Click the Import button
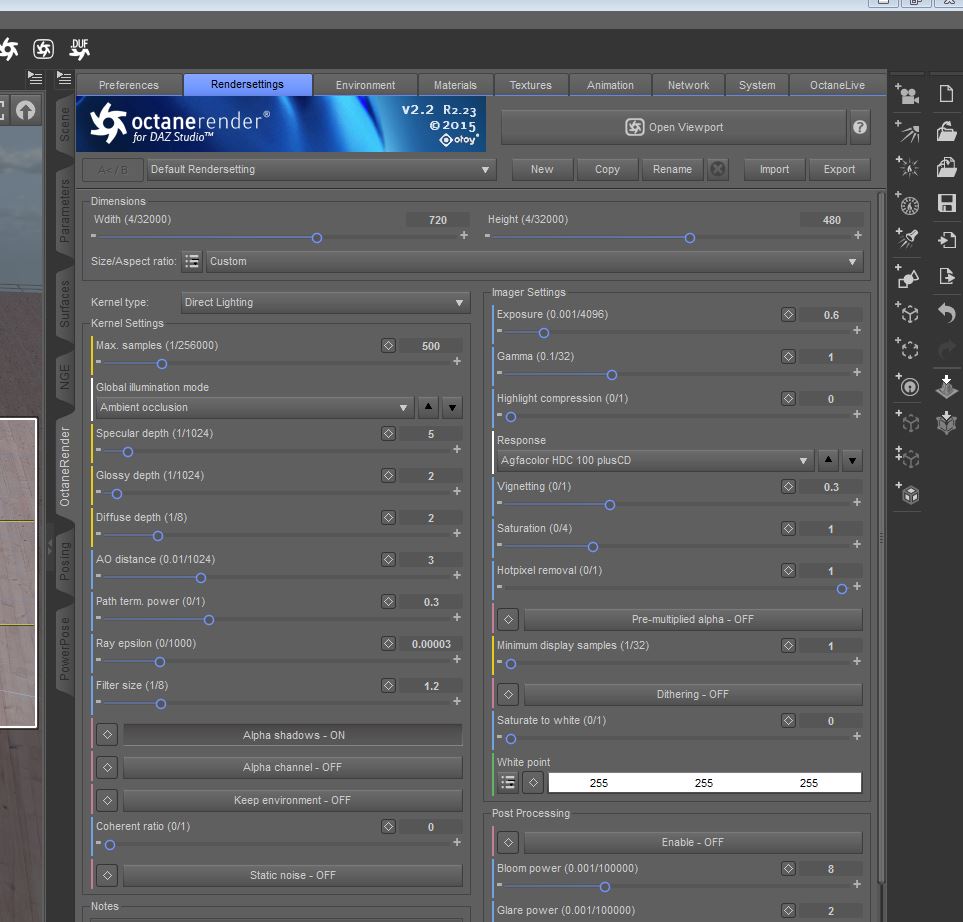 click(x=774, y=169)
